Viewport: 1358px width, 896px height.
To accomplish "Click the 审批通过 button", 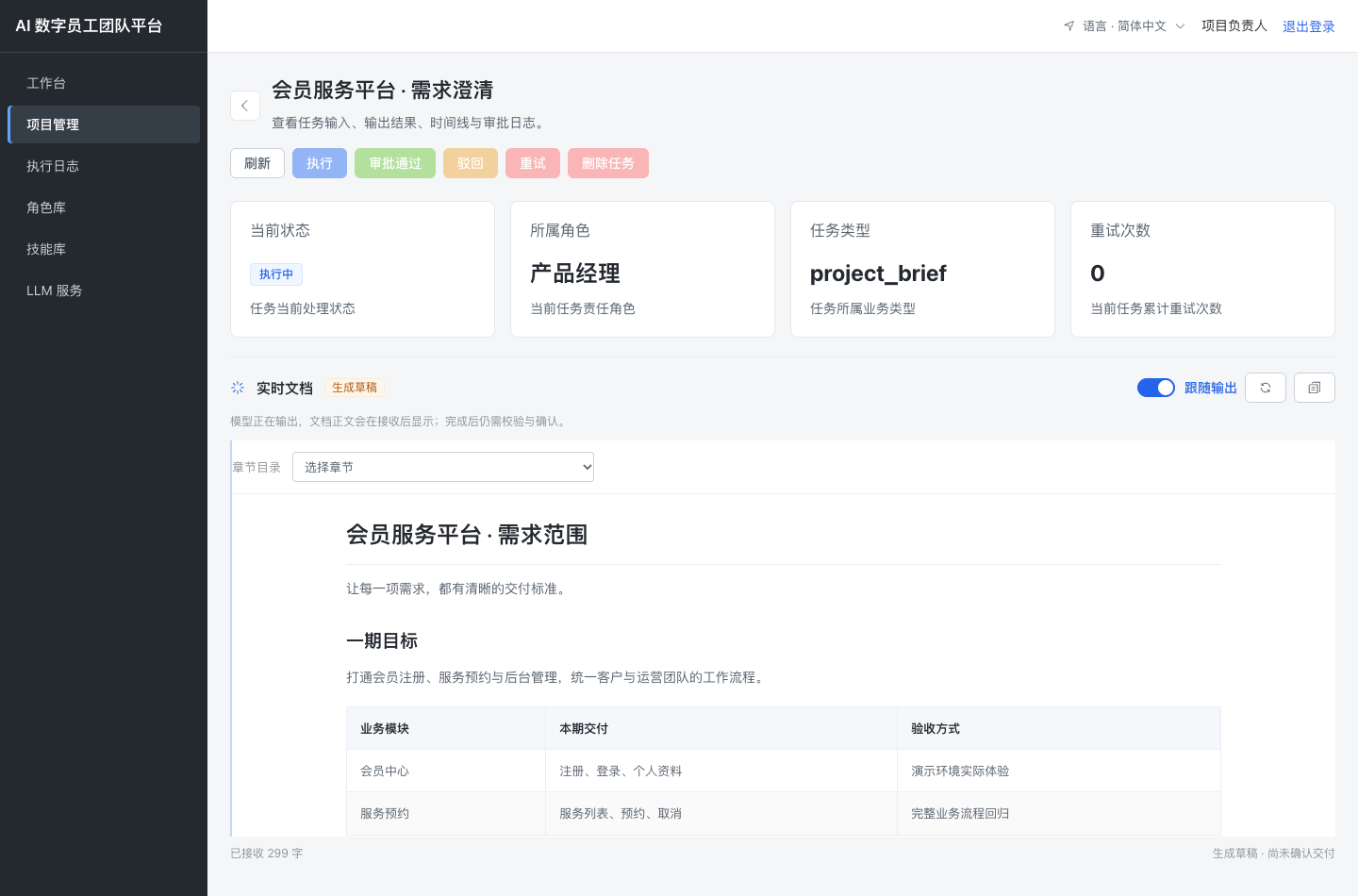I will (x=395, y=163).
